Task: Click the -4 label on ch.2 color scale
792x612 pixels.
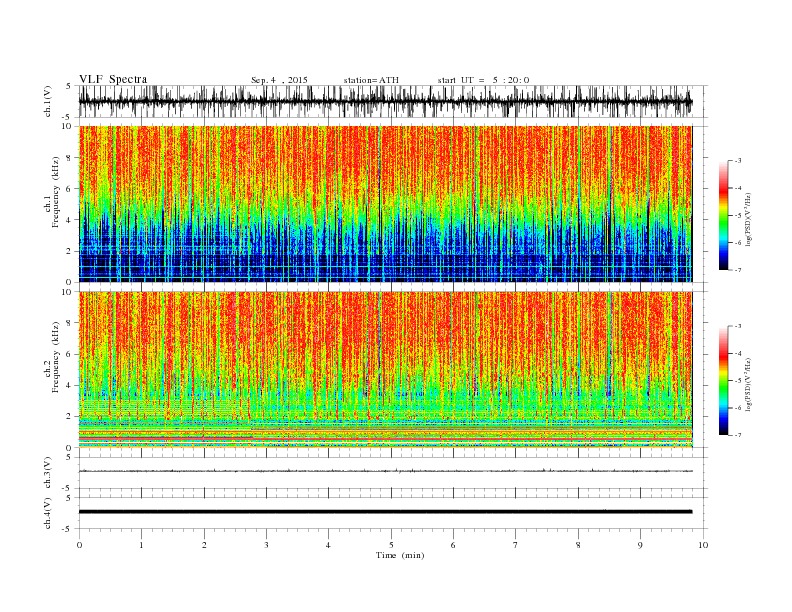Action: 738,353
